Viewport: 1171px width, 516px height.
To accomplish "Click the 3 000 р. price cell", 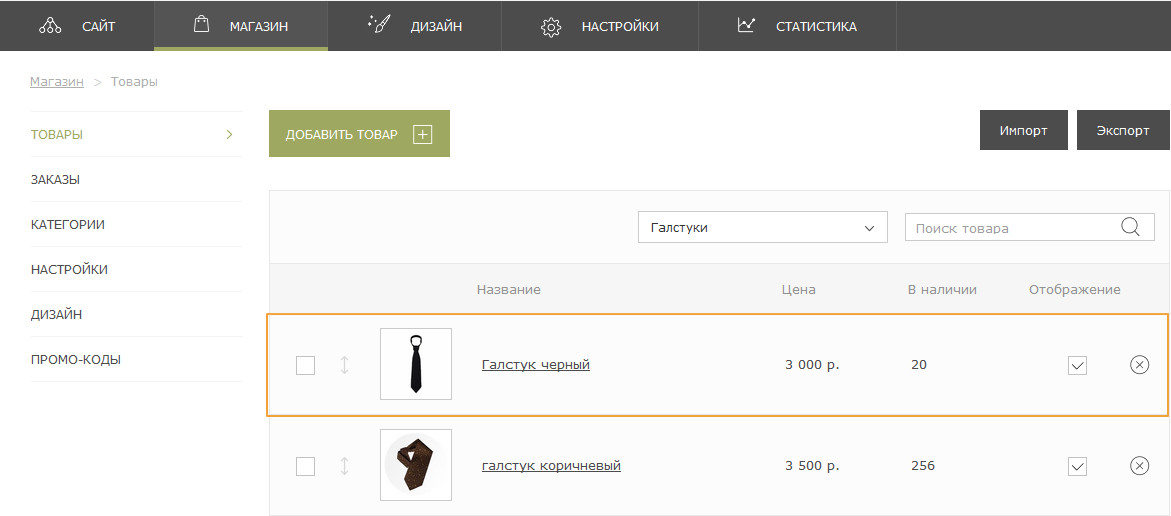I will [x=813, y=364].
